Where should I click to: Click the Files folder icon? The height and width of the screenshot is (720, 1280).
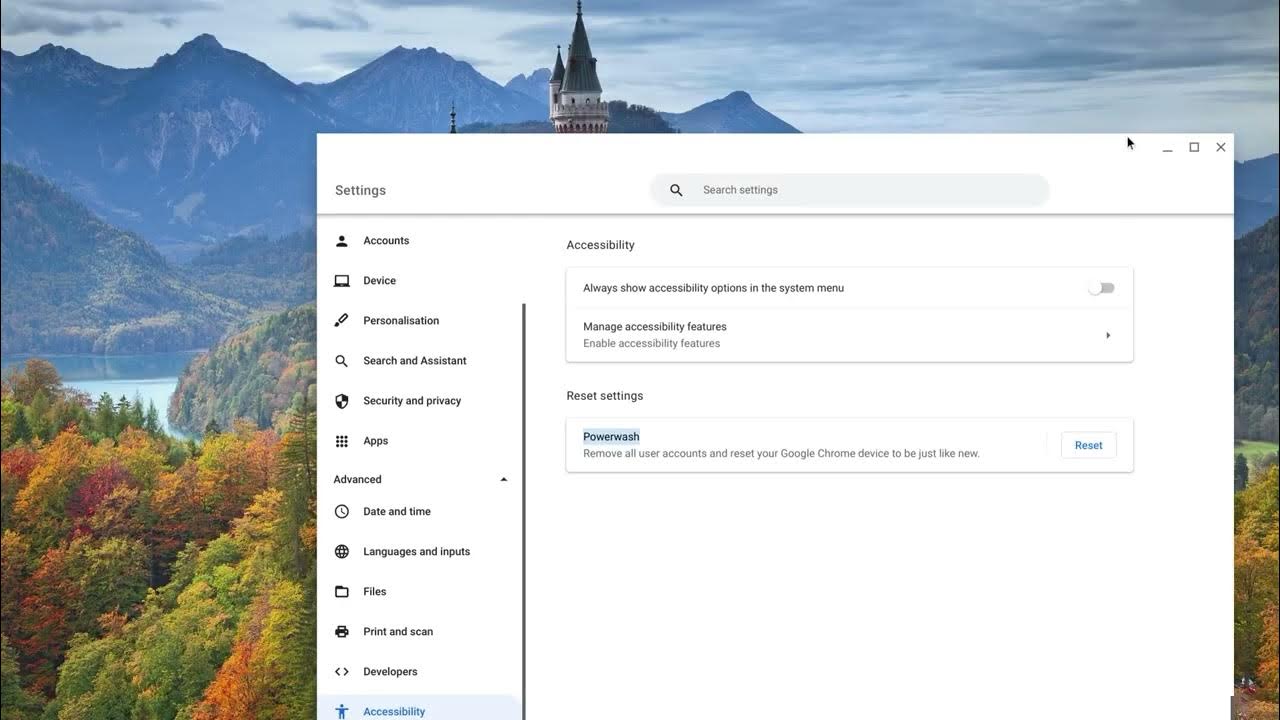342,591
